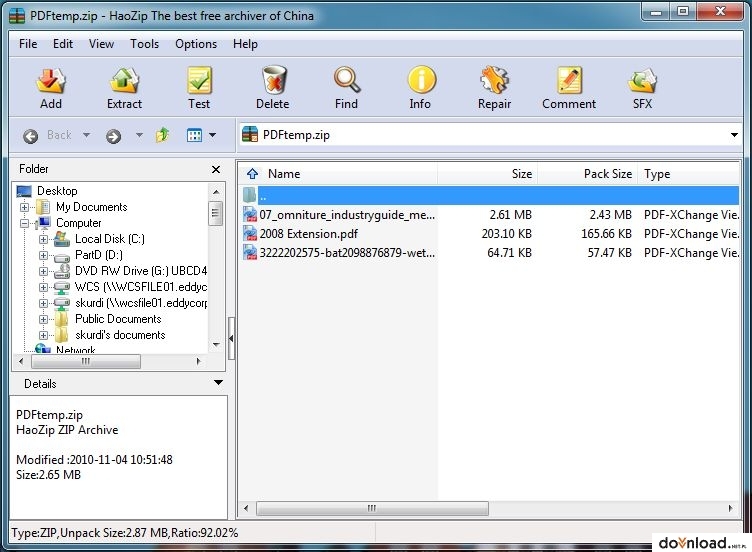Click file list scroll right arrow

[730, 508]
